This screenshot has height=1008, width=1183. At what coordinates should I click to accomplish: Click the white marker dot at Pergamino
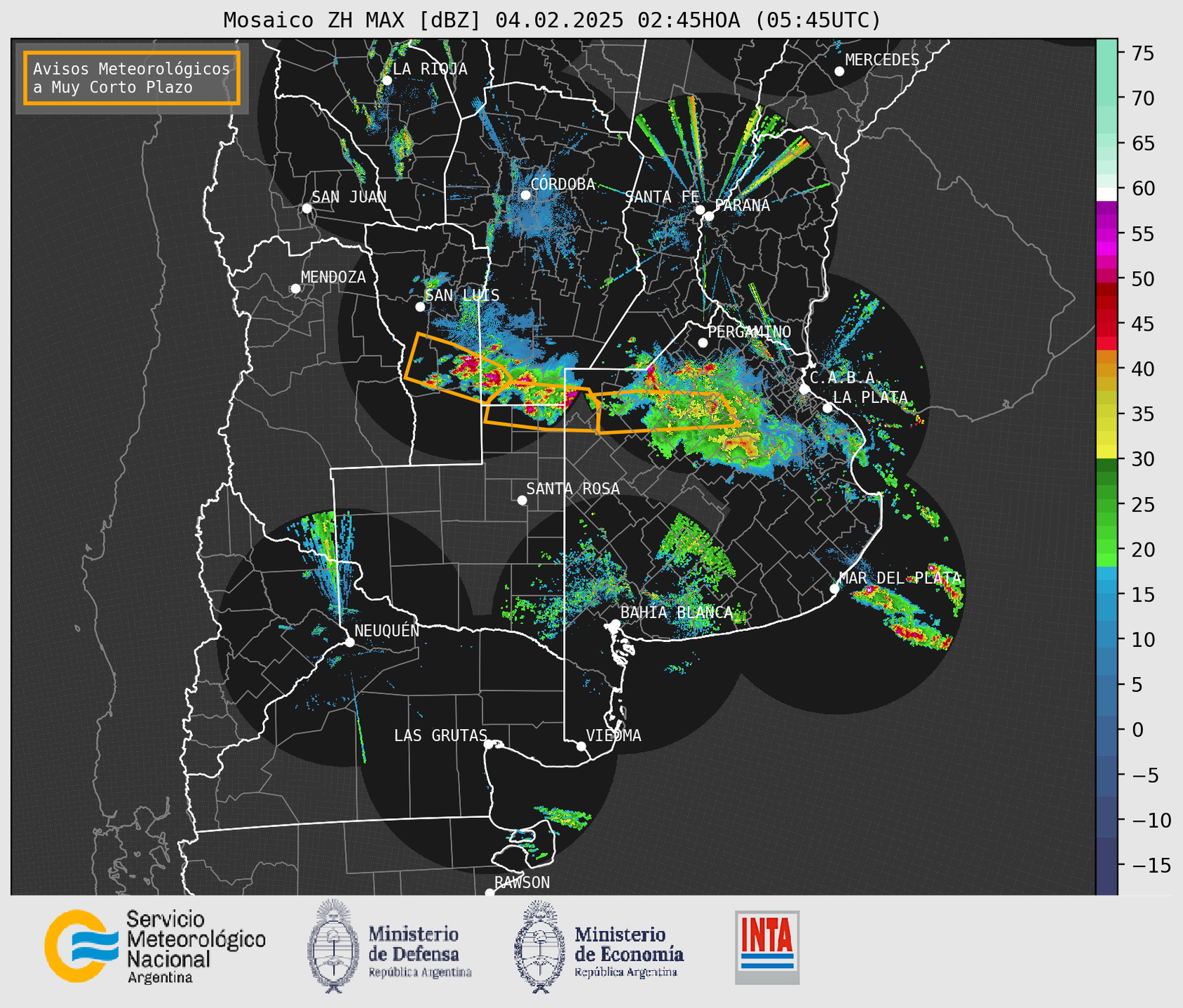(x=703, y=343)
